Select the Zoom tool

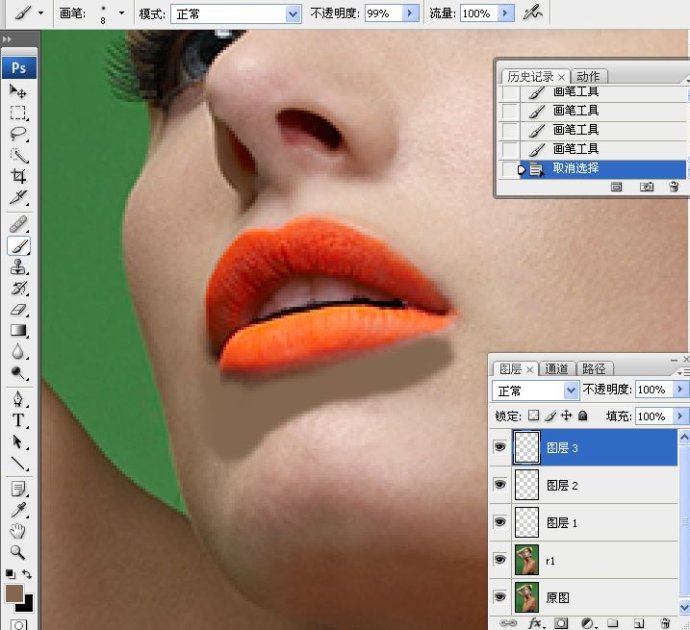tap(18, 552)
